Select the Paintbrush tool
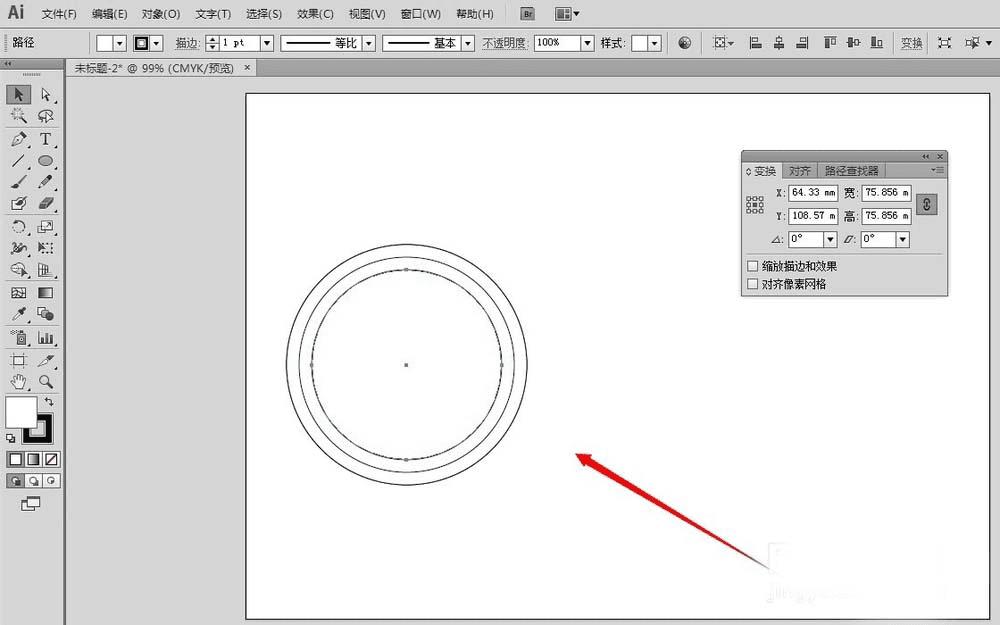Viewport: 1000px width, 625px height. pyautogui.click(x=18, y=182)
